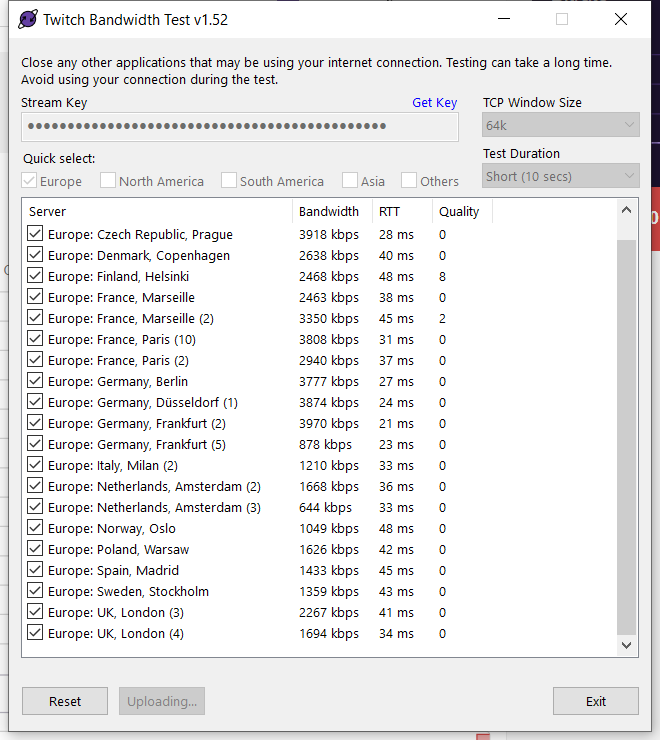Click the server list scroll down arrow
The image size is (660, 740).
(x=626, y=645)
